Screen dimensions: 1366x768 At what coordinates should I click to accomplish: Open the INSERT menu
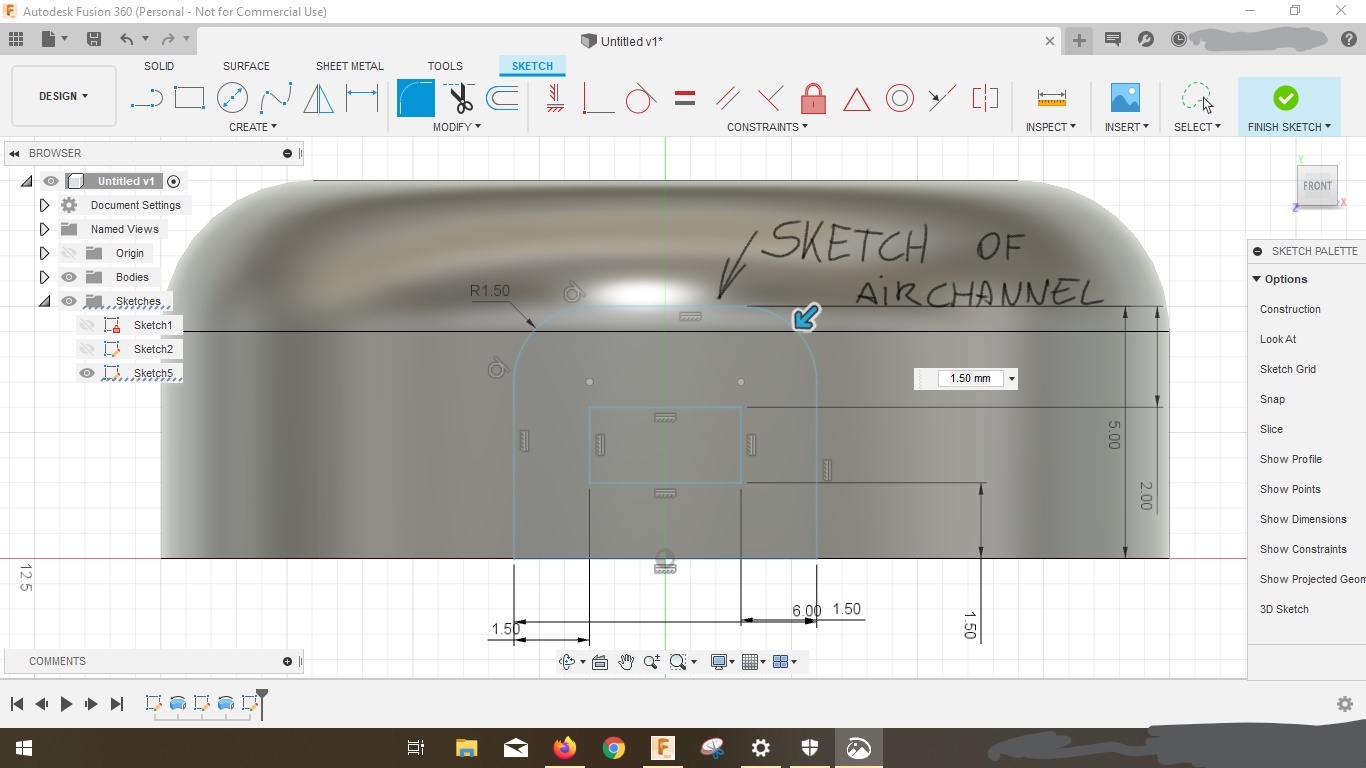[1127, 127]
